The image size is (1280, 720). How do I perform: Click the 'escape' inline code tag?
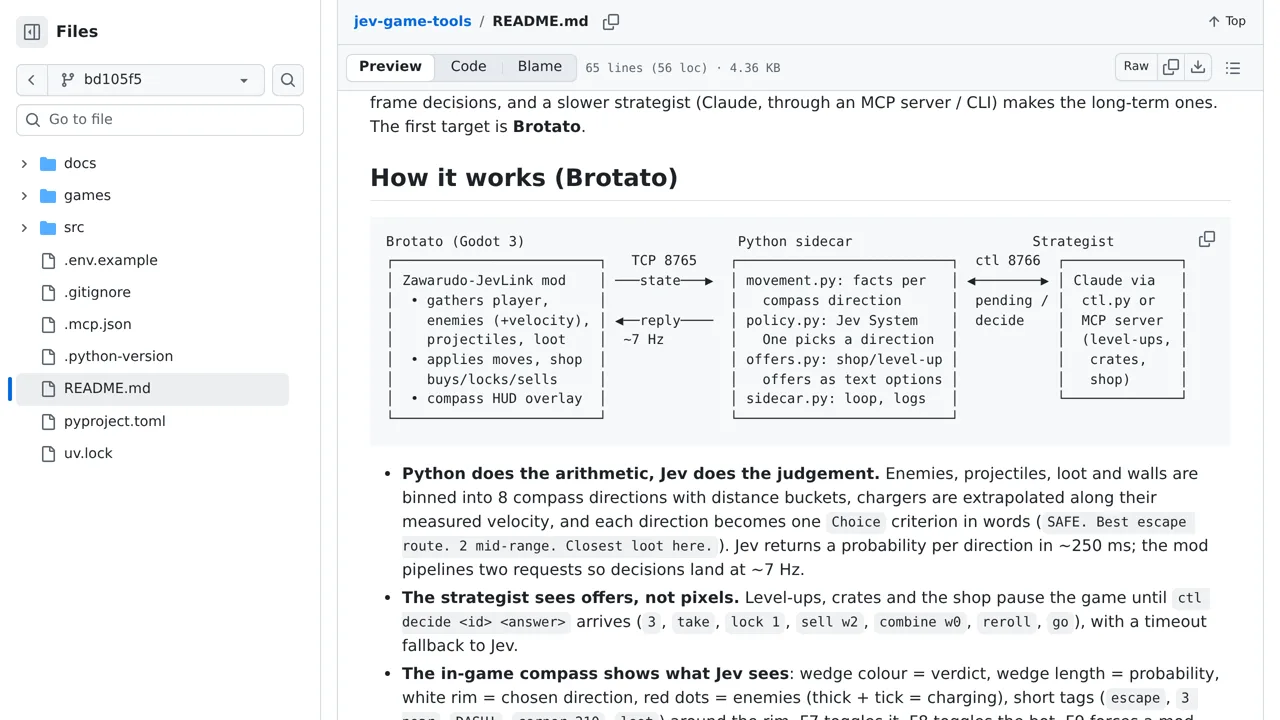pyautogui.click(x=1135, y=698)
